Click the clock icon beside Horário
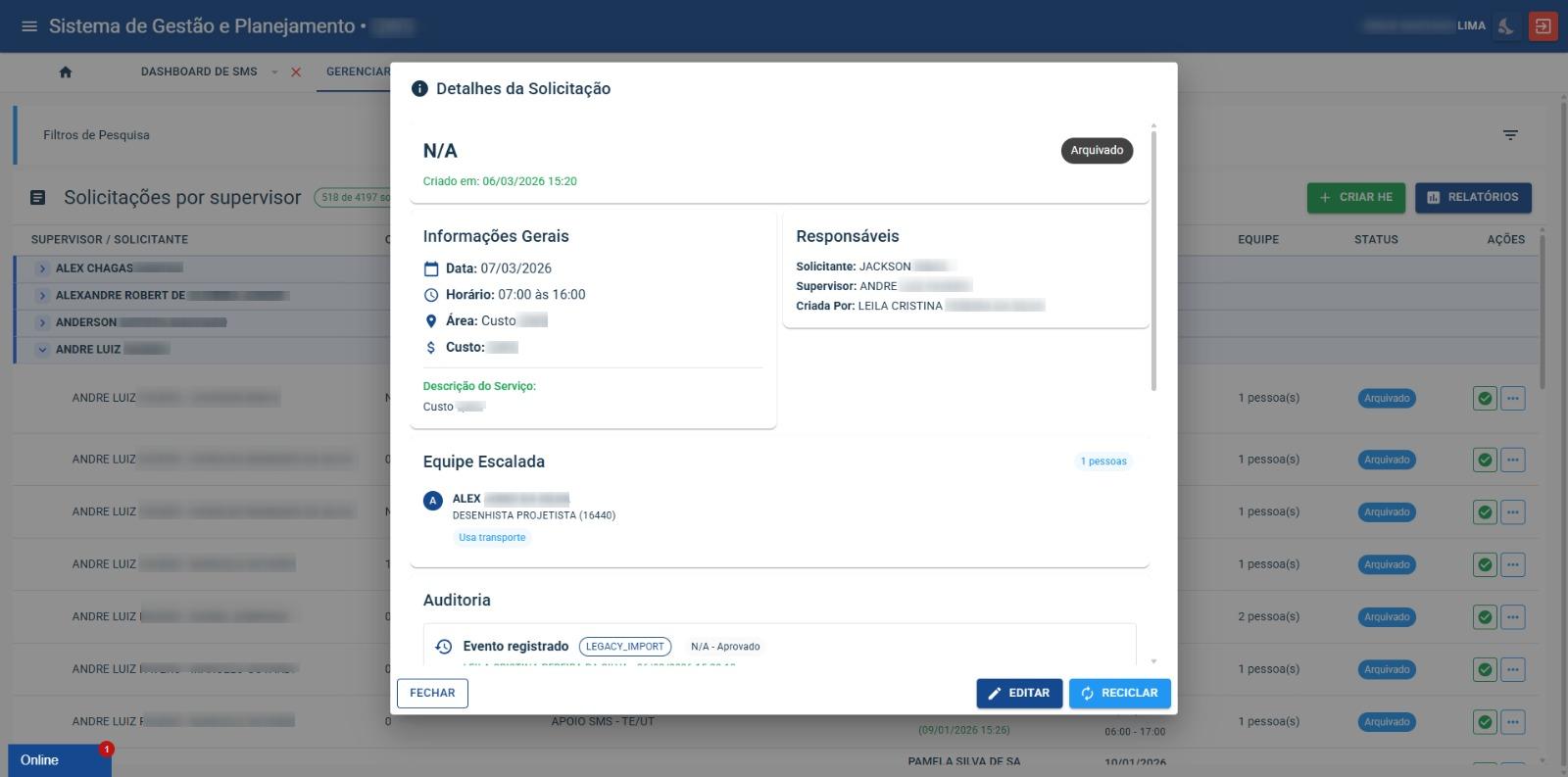The width and height of the screenshot is (1568, 777). click(431, 295)
